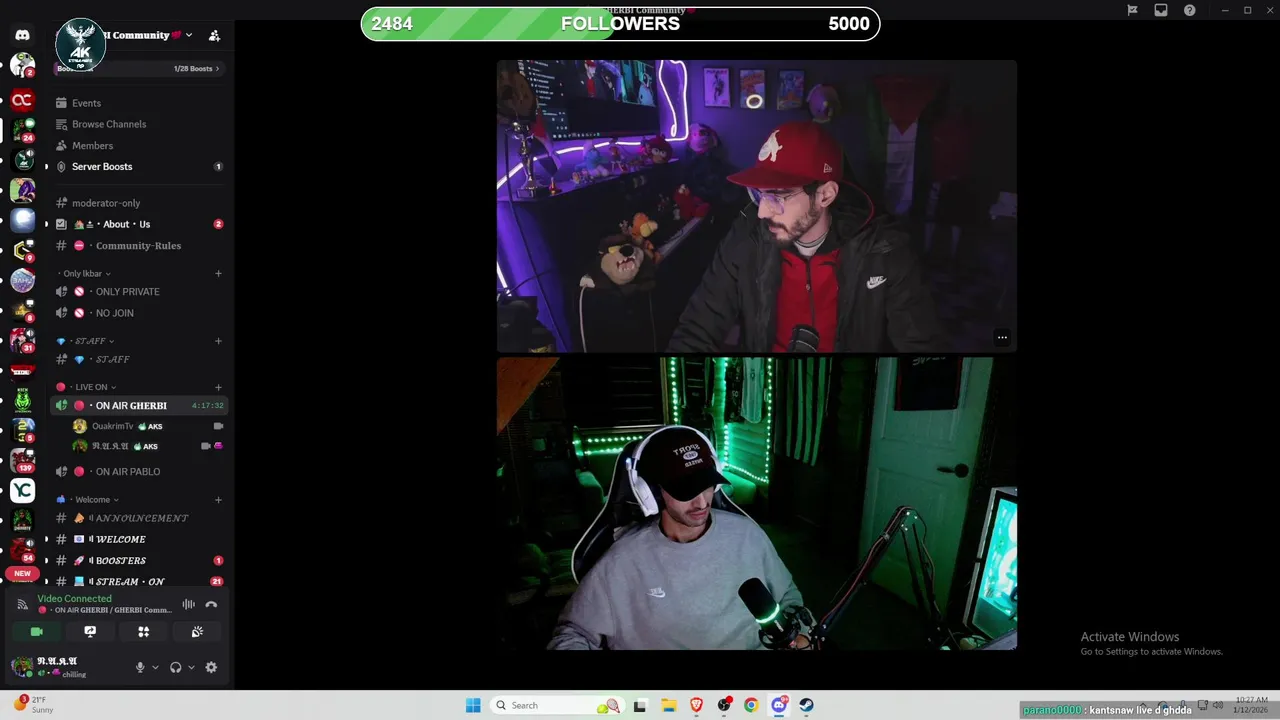Expand About Us channel threads

pyautogui.click(x=46, y=224)
